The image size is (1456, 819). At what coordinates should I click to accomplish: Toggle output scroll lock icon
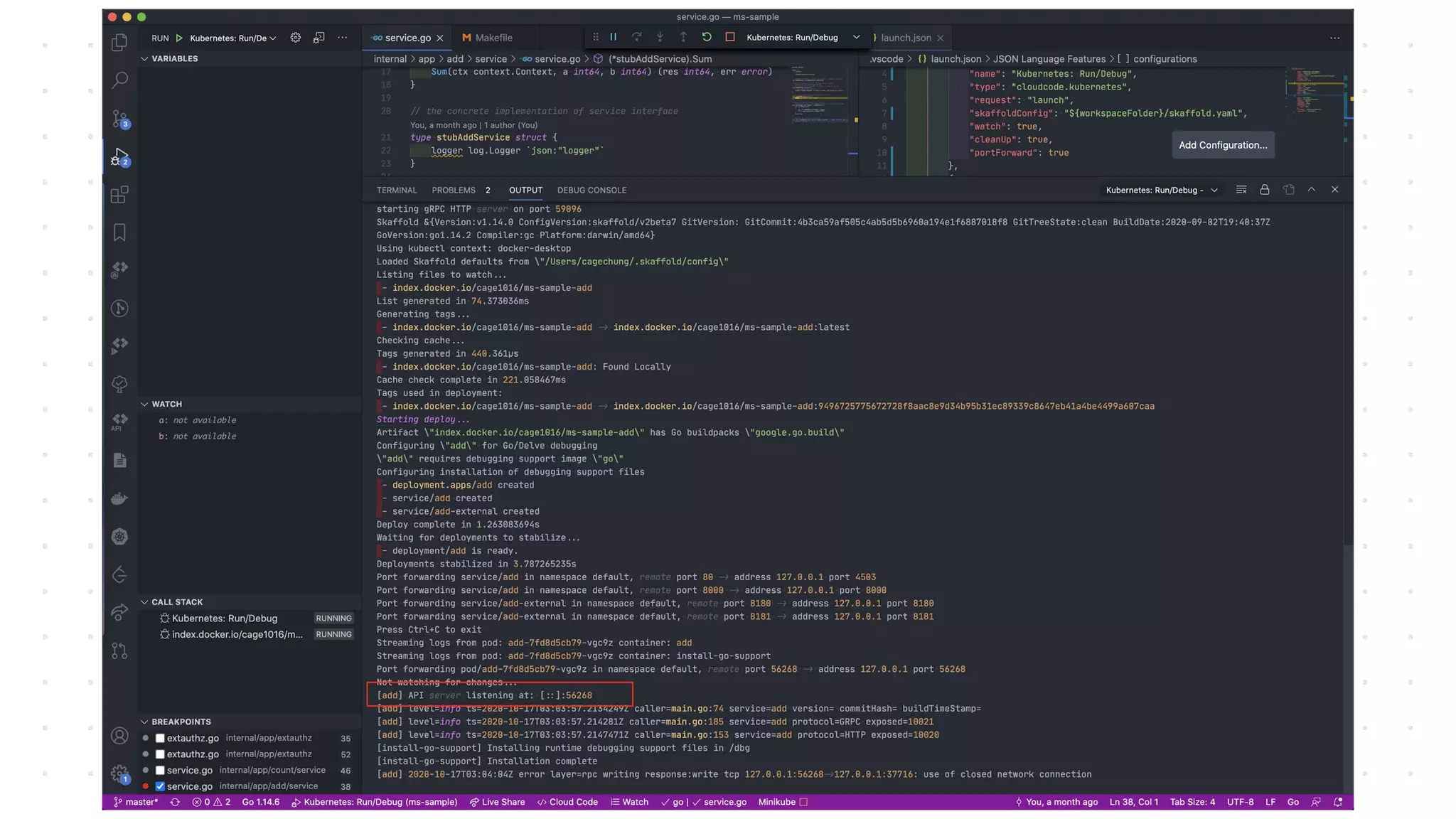1264,190
